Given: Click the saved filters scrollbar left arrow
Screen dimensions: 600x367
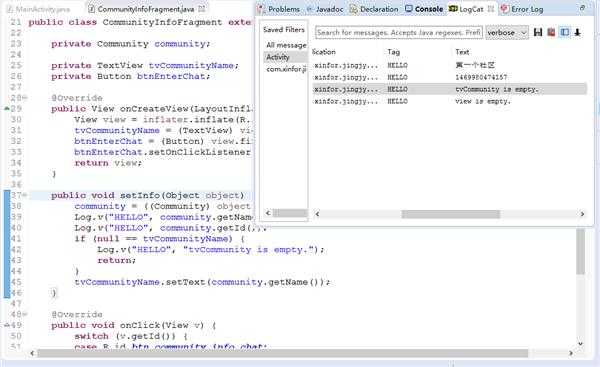Looking at the screenshot, I should 268,213.
